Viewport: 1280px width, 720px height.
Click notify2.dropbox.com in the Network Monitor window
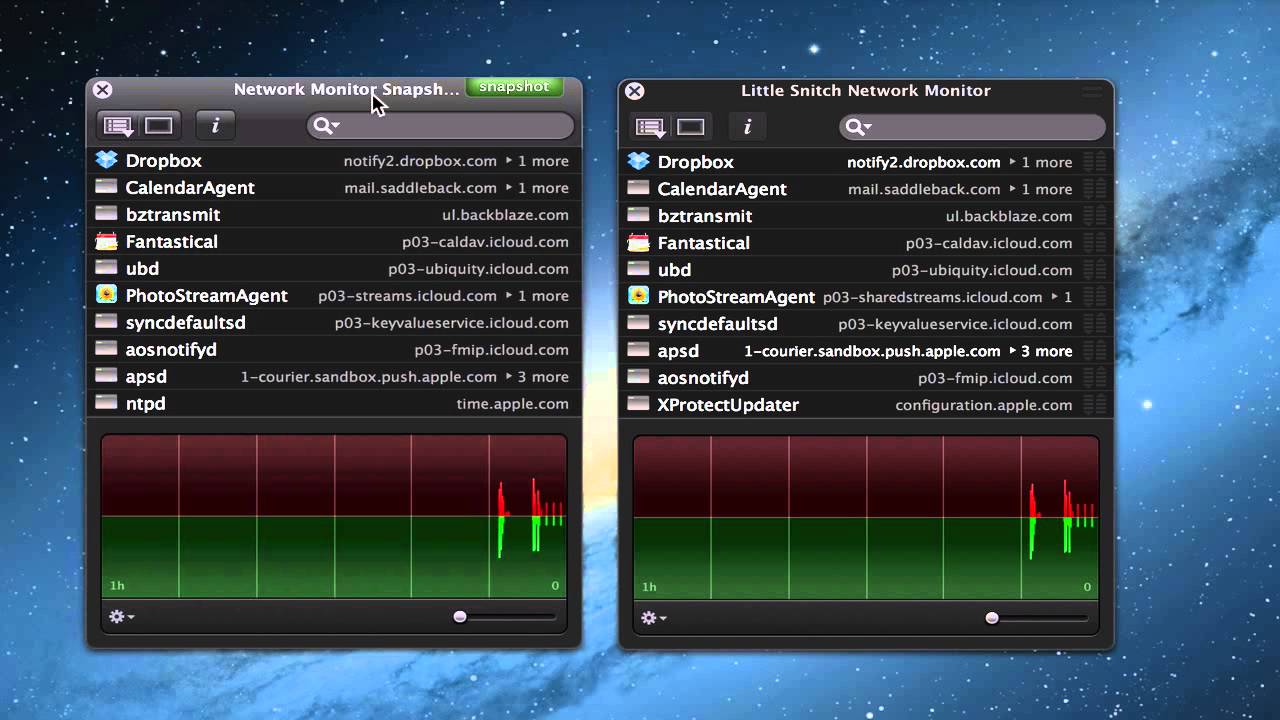pyautogui.click(x=923, y=162)
